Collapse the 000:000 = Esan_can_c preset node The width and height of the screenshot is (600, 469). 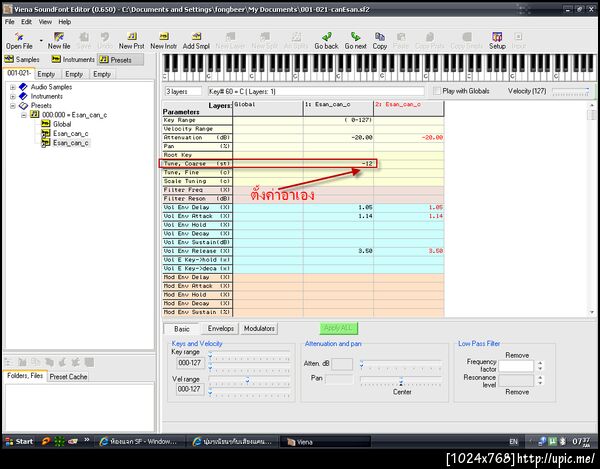[x=24, y=115]
